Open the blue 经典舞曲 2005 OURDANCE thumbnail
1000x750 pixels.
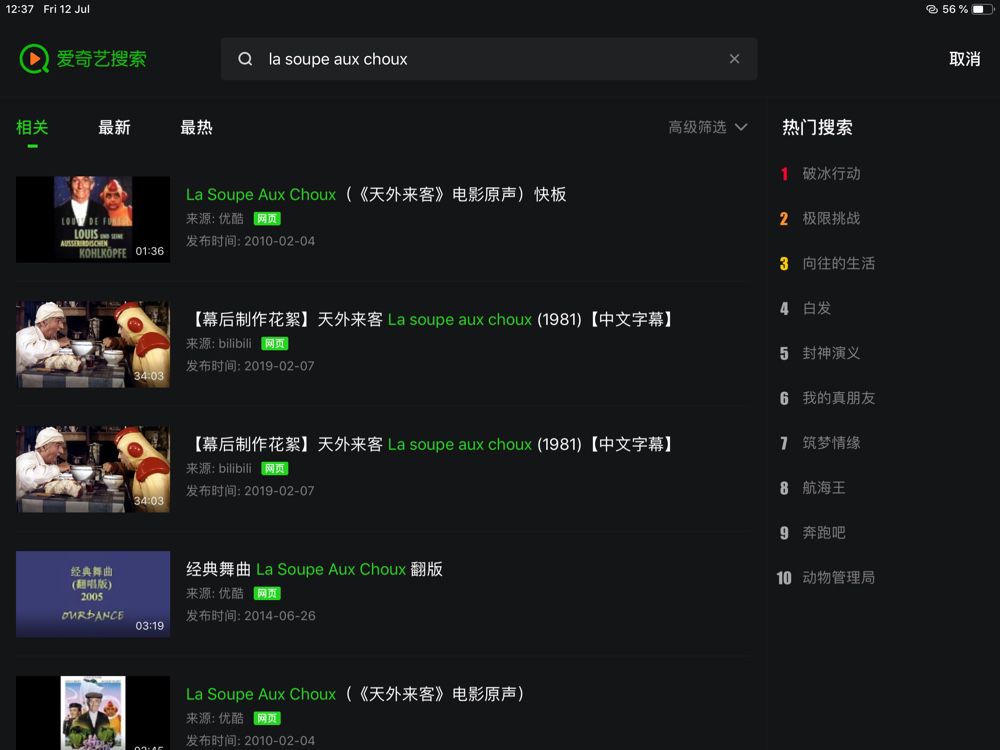93,594
